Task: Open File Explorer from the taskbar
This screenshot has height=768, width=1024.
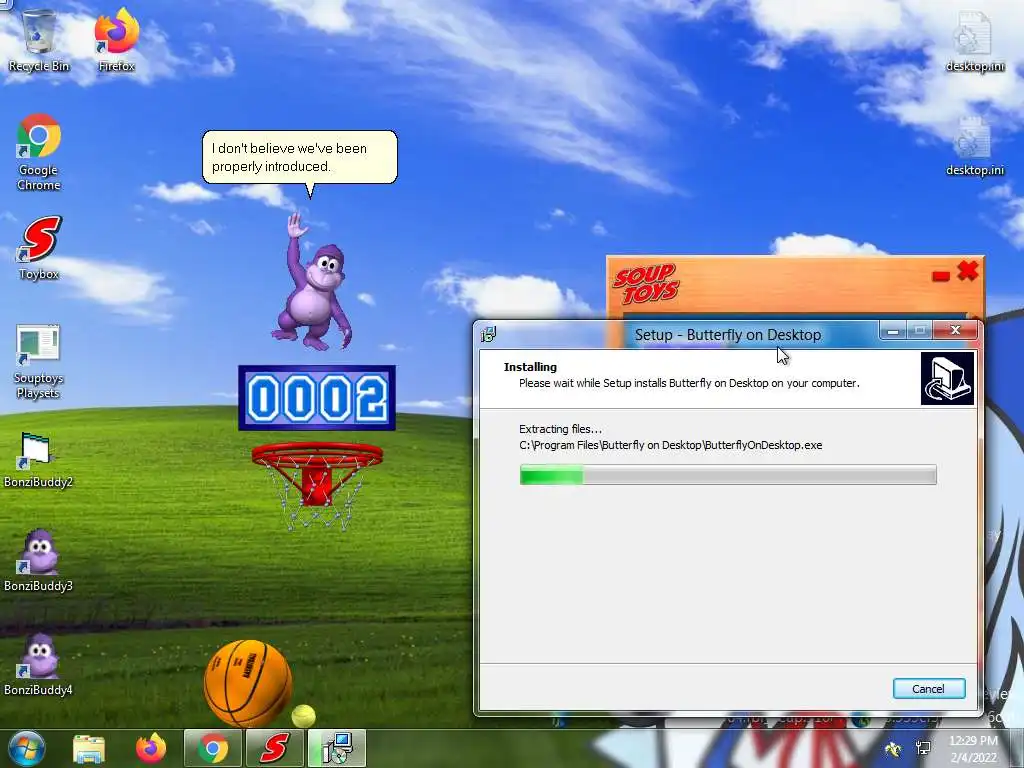Action: 89,749
